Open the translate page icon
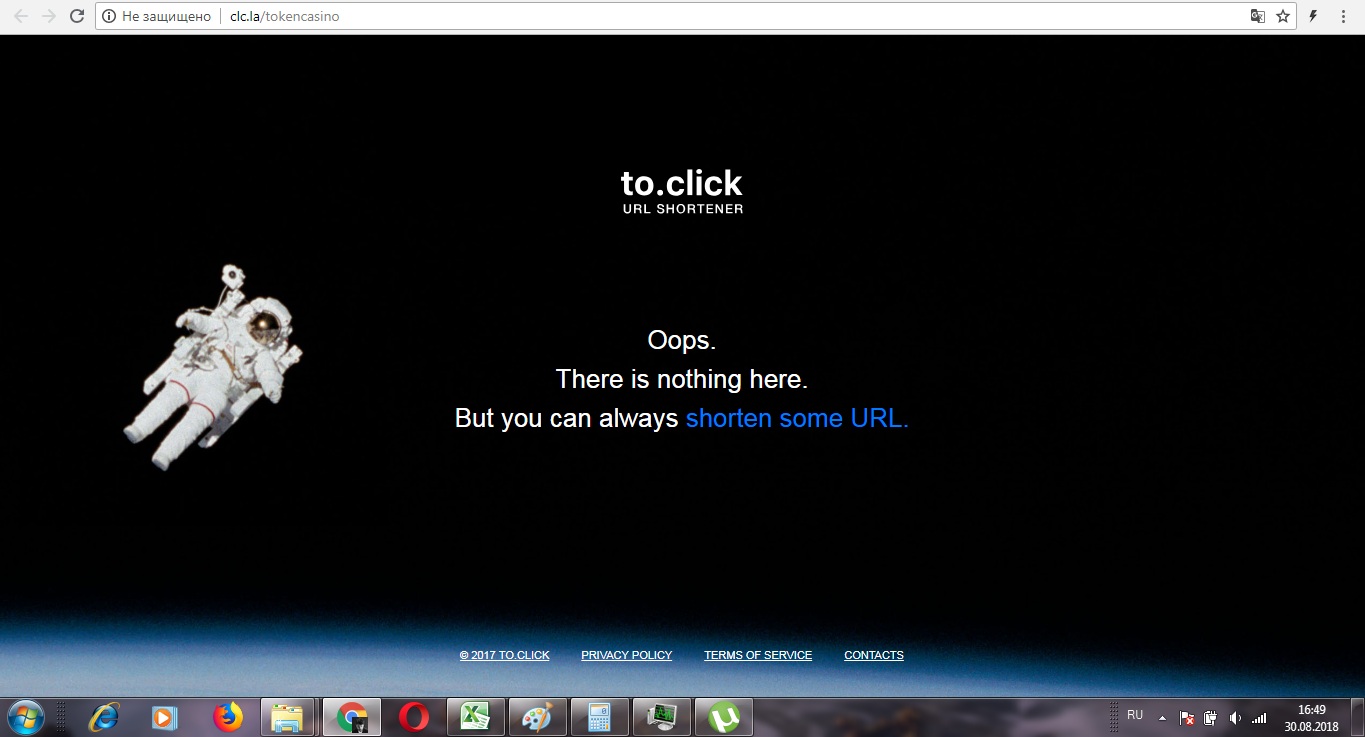Screen dimensions: 1365x737 pyautogui.click(x=1258, y=16)
